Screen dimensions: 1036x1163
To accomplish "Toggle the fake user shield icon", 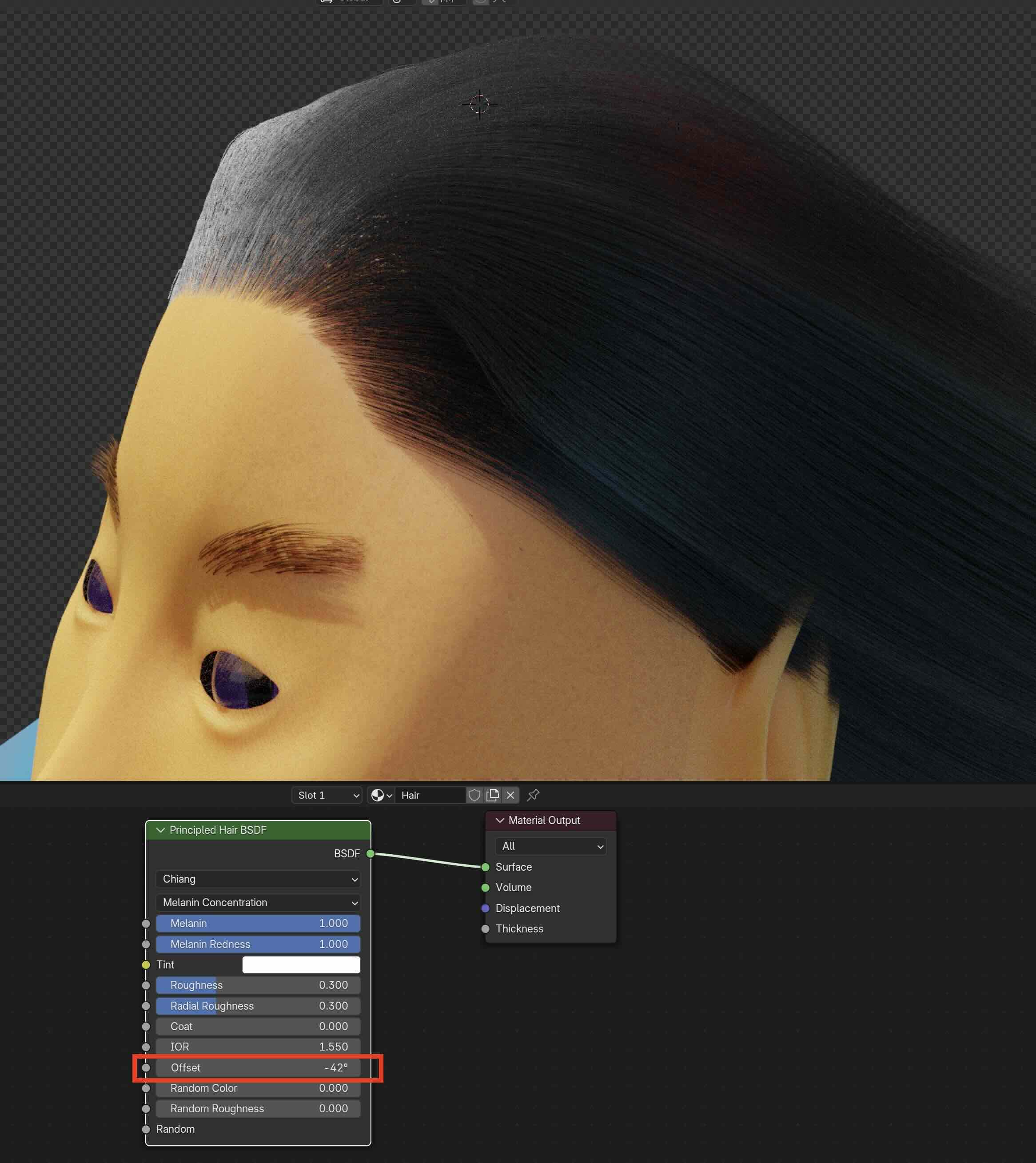I will pos(474,795).
